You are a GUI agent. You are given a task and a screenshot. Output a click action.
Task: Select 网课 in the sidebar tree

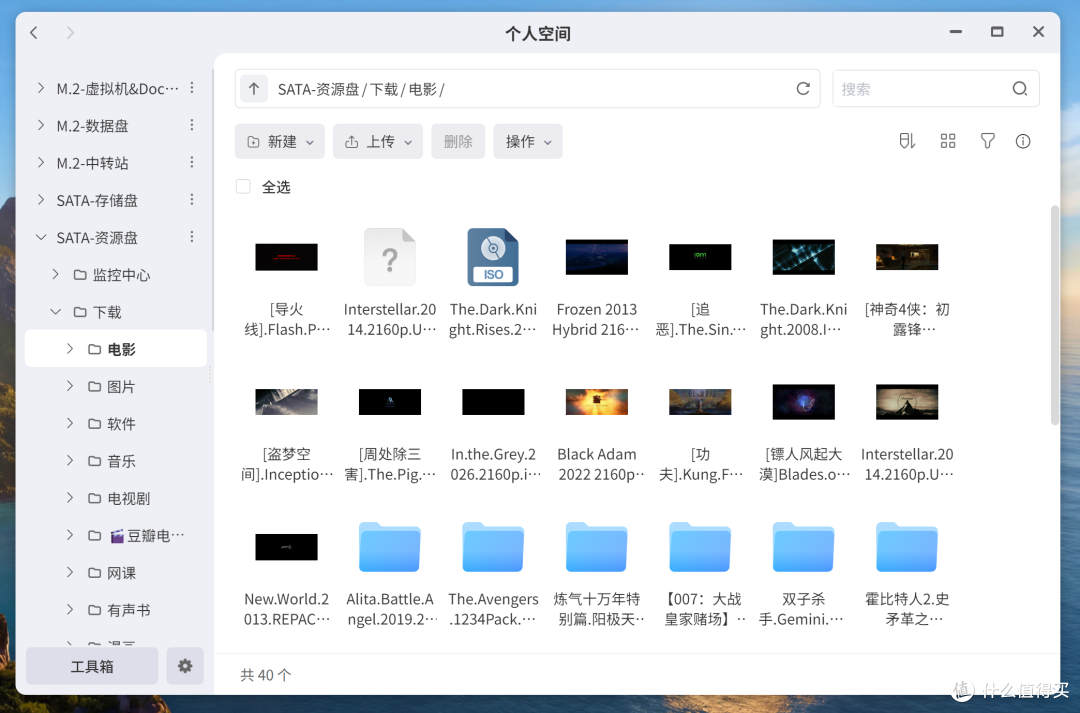pos(121,572)
